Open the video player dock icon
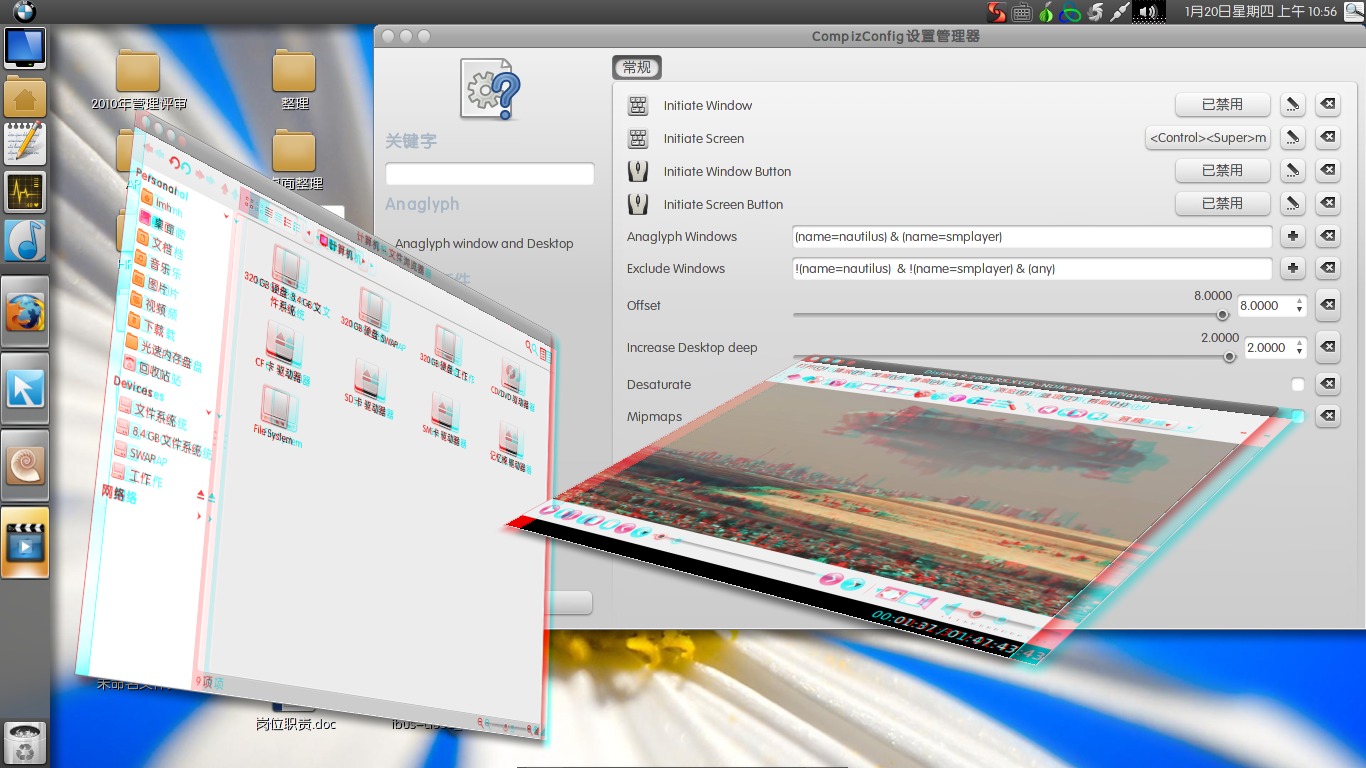1366x768 pixels. (x=25, y=543)
